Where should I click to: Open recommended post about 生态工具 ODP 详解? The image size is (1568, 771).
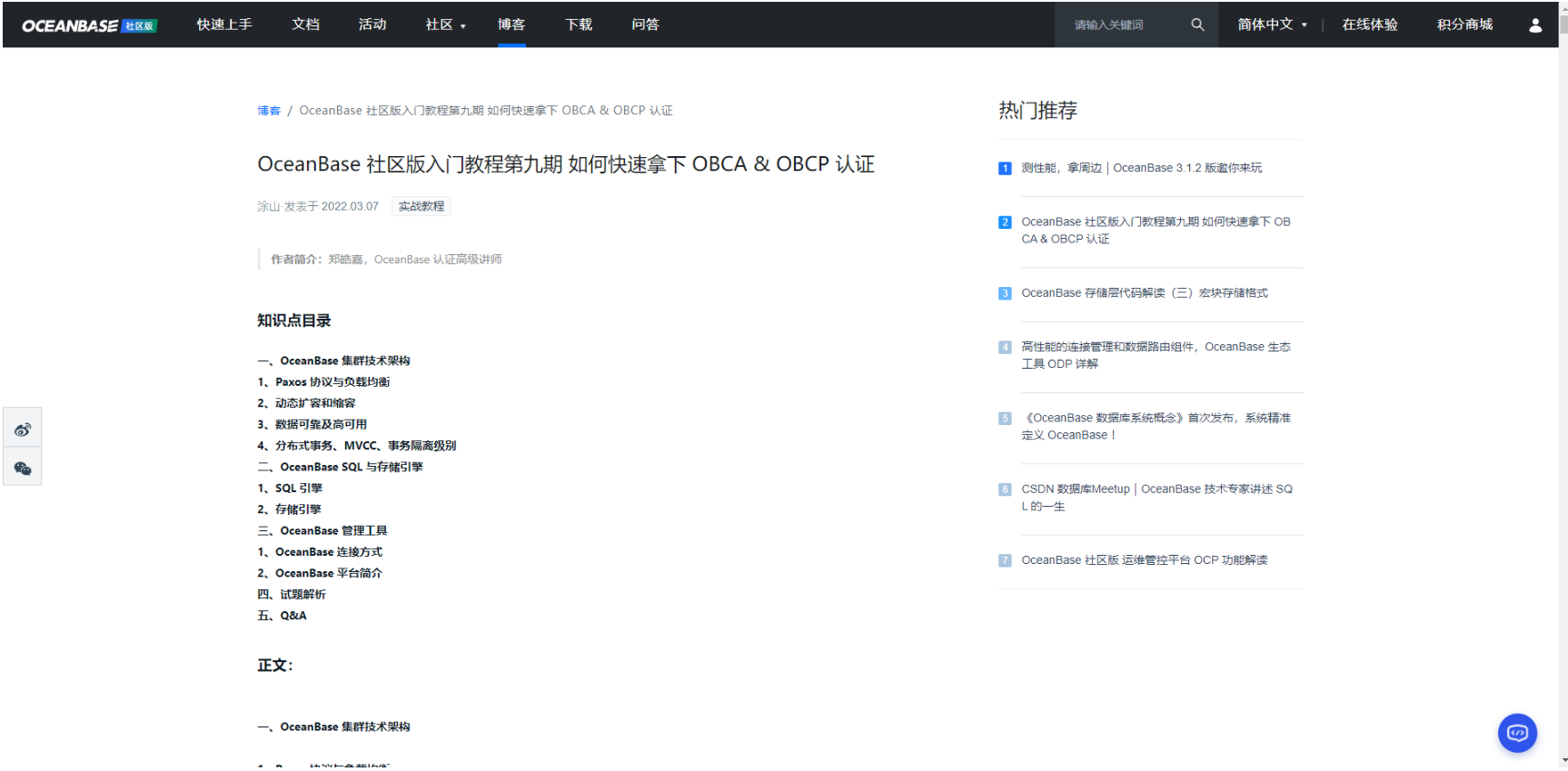[x=1156, y=355]
